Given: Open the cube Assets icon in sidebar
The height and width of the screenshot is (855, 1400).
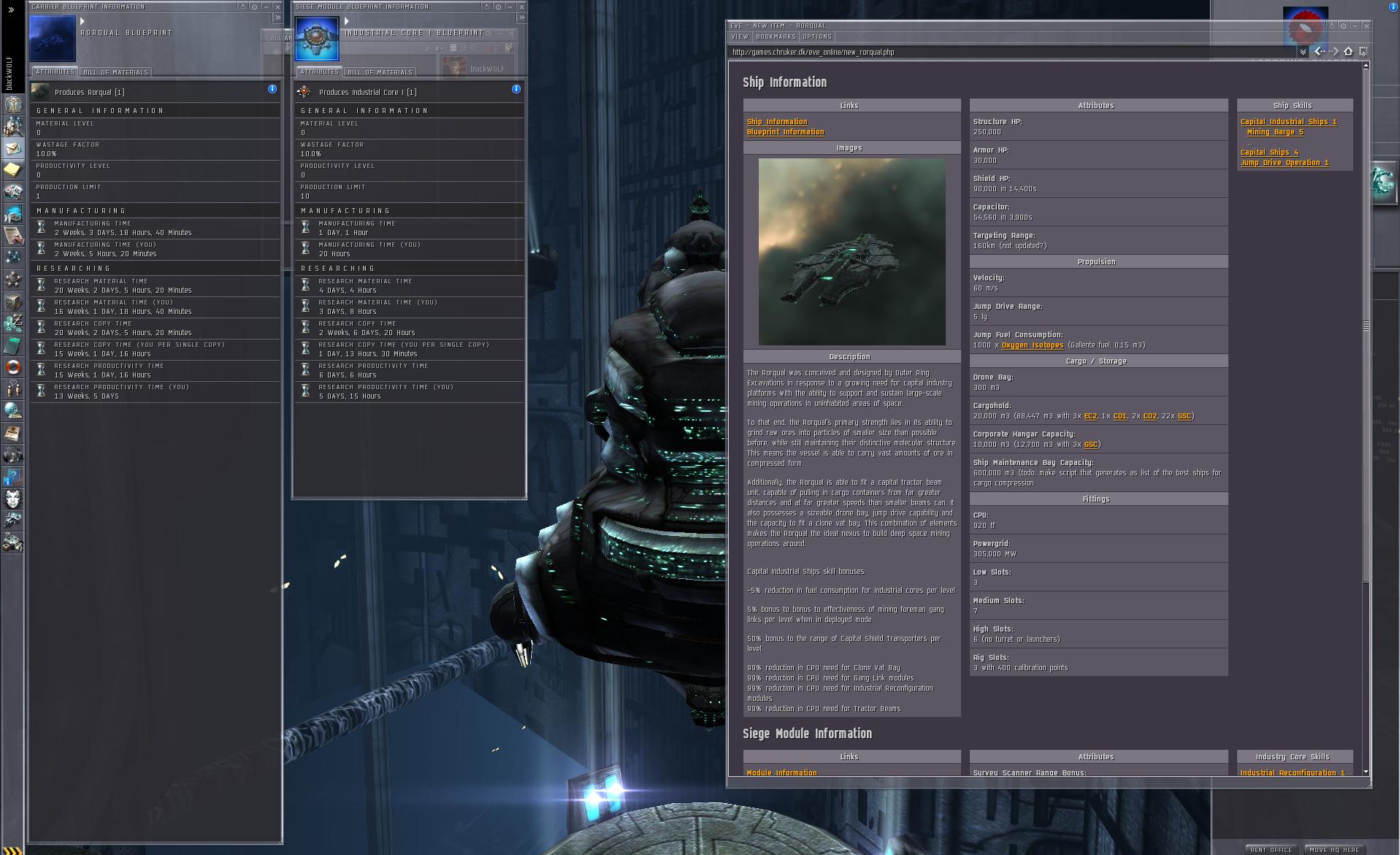Looking at the screenshot, I should [x=12, y=302].
